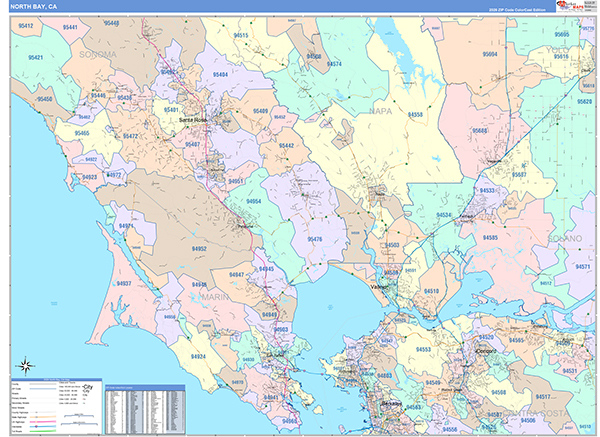Click ZIP code 94585 label

[489, 238]
